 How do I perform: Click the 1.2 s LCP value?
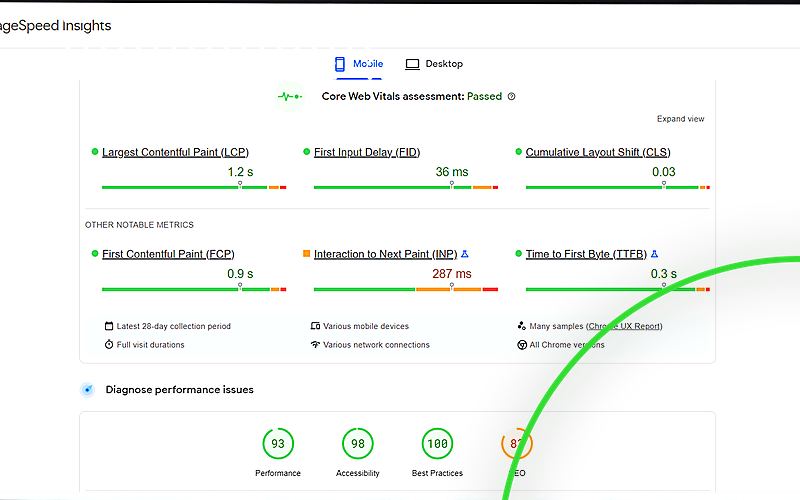coord(240,172)
